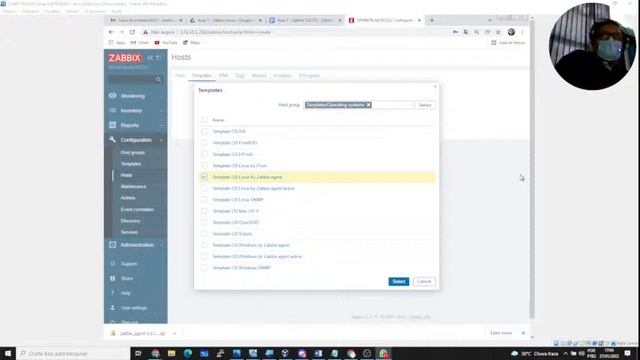The width and height of the screenshot is (640, 360).
Task: Check the Template OS AIX checkbox
Action: point(204,131)
